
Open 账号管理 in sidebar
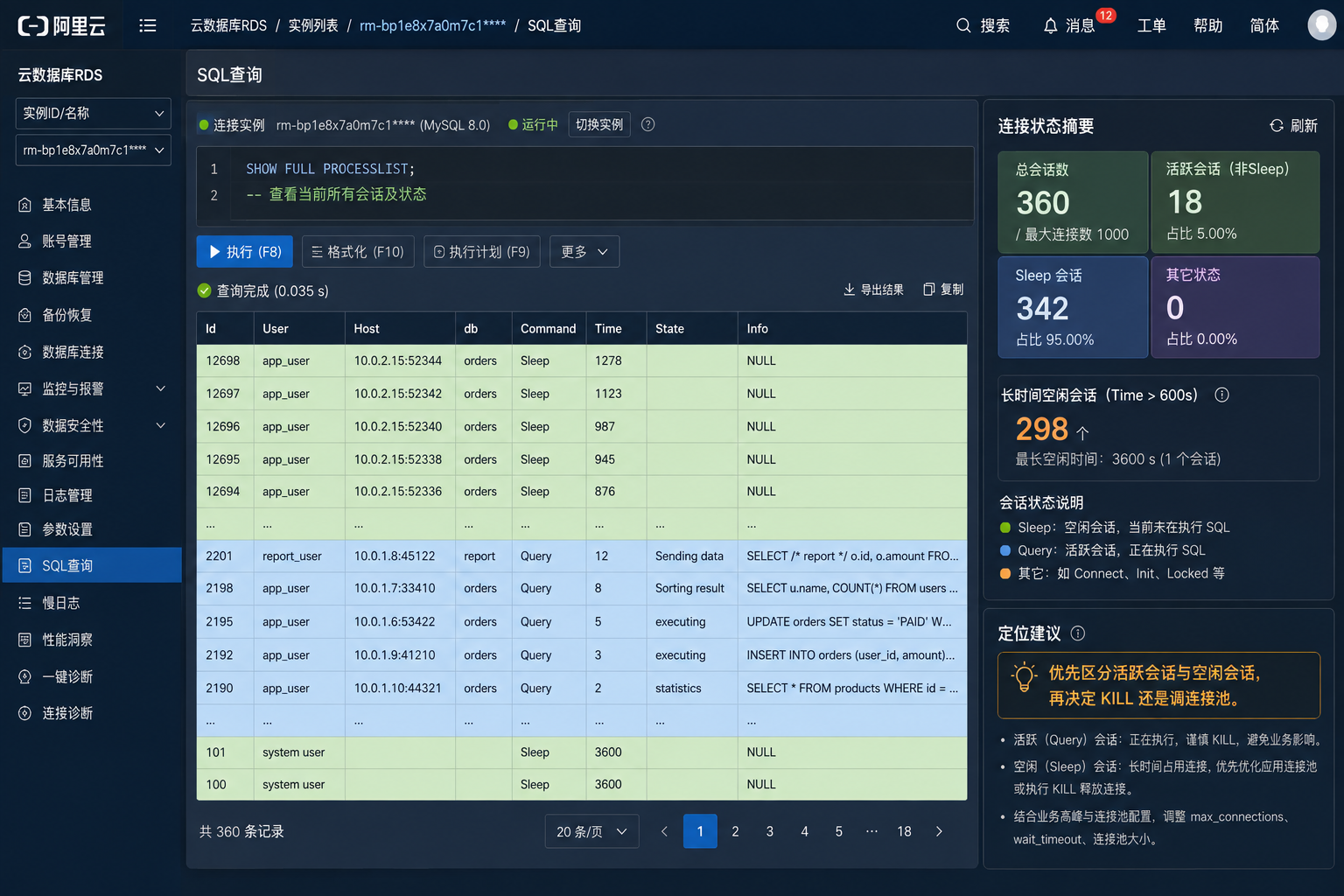pyautogui.click(x=92, y=241)
